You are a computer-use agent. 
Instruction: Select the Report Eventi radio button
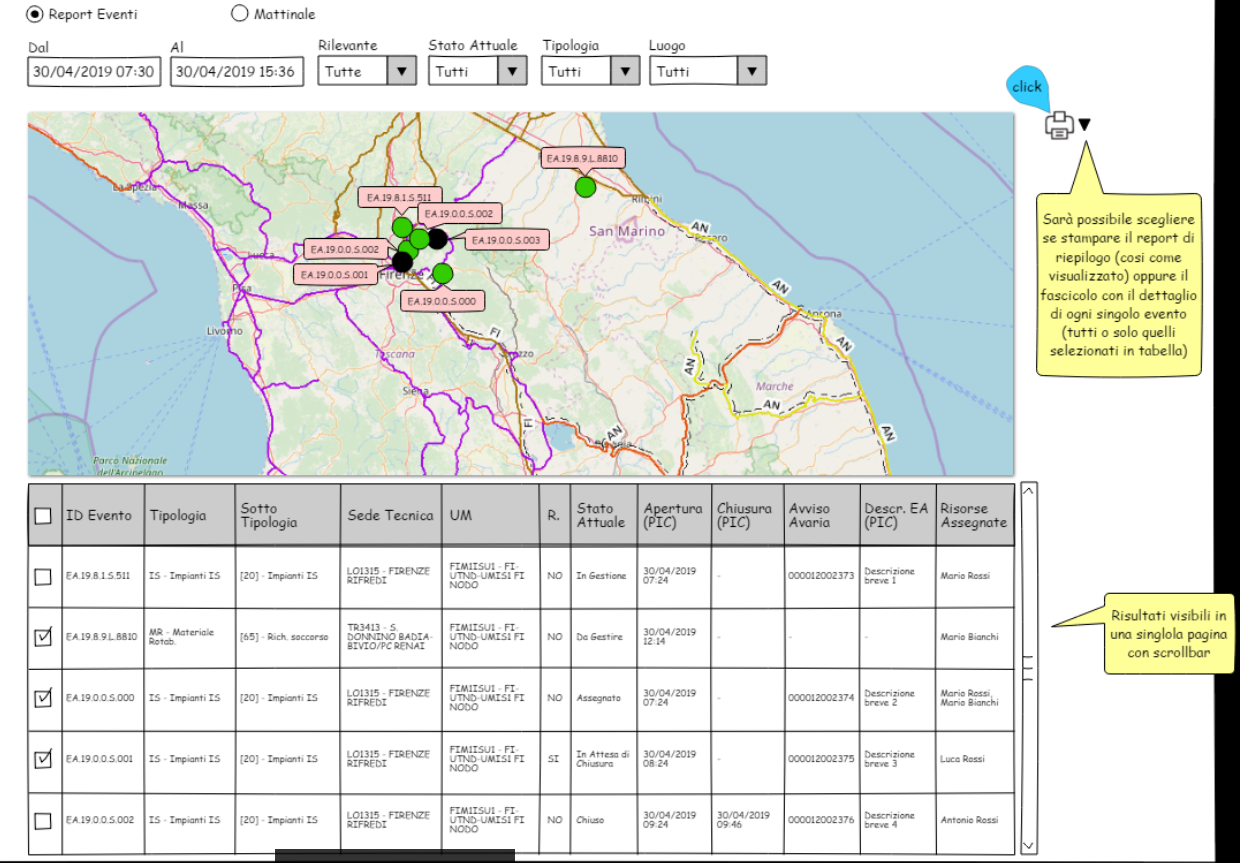[36, 14]
